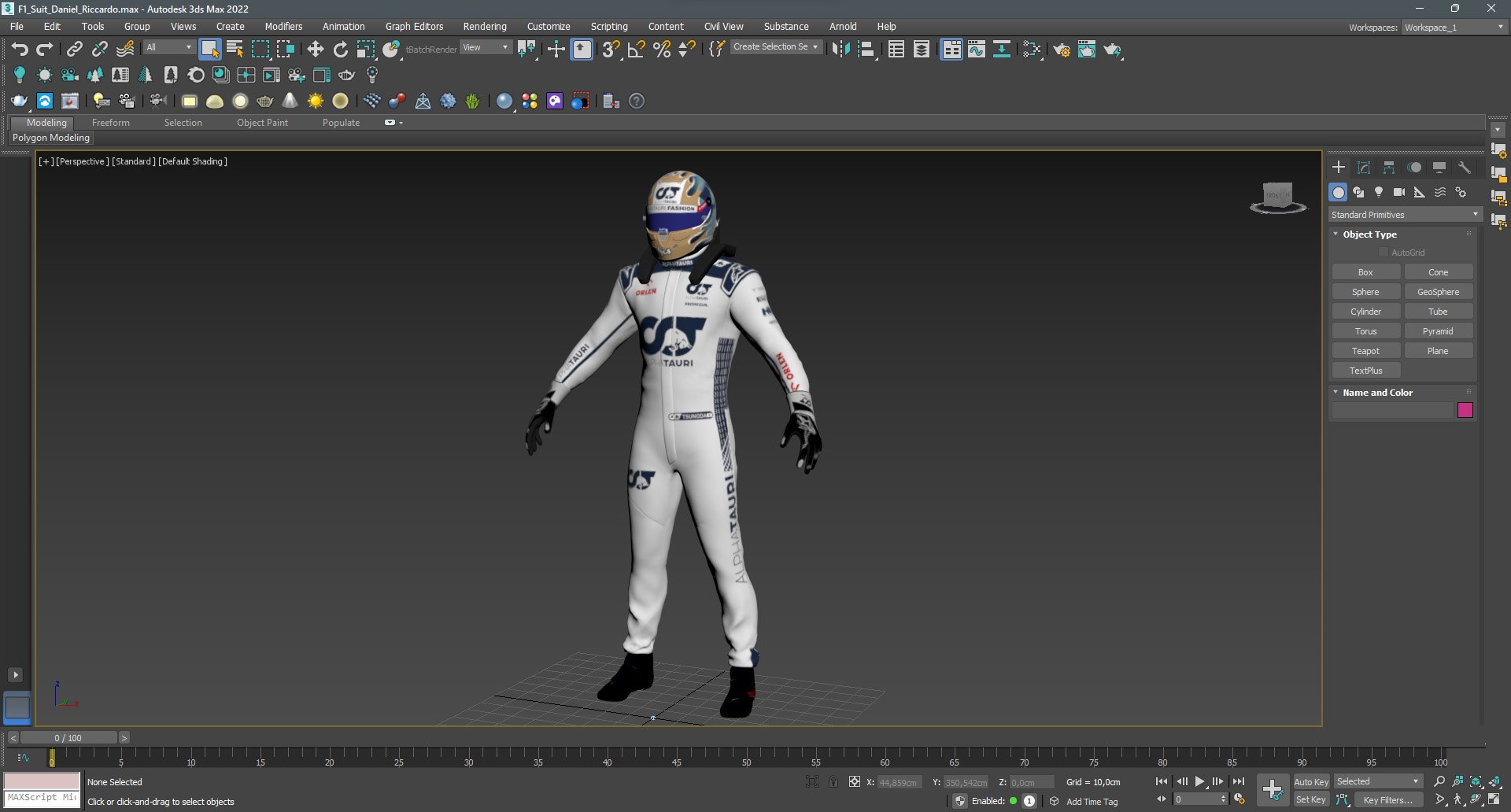
Task: Collapse the Object Type rollout
Action: 1336,234
